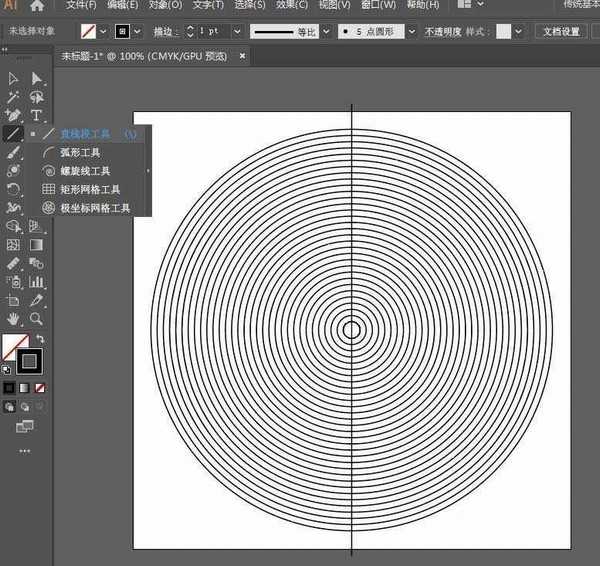Click the Home icon in top bar

37,5
